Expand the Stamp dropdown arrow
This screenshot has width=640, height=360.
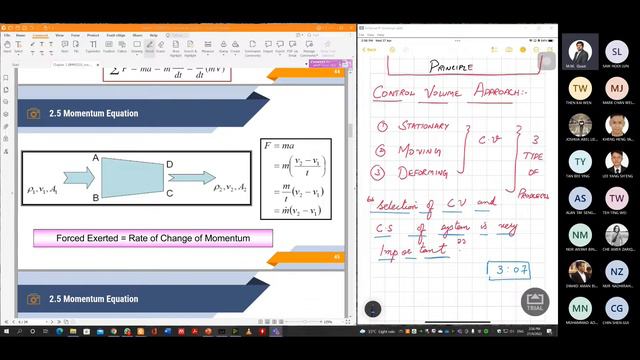(x=223, y=54)
